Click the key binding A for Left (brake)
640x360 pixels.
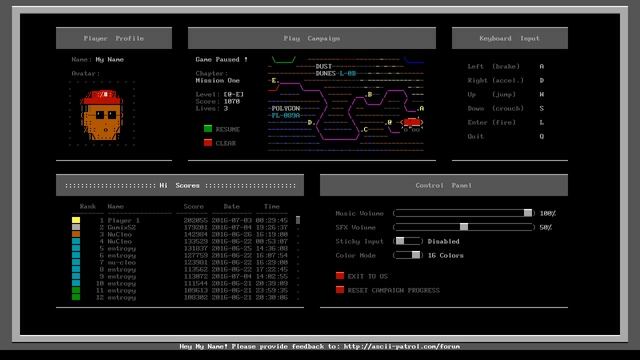542,66
